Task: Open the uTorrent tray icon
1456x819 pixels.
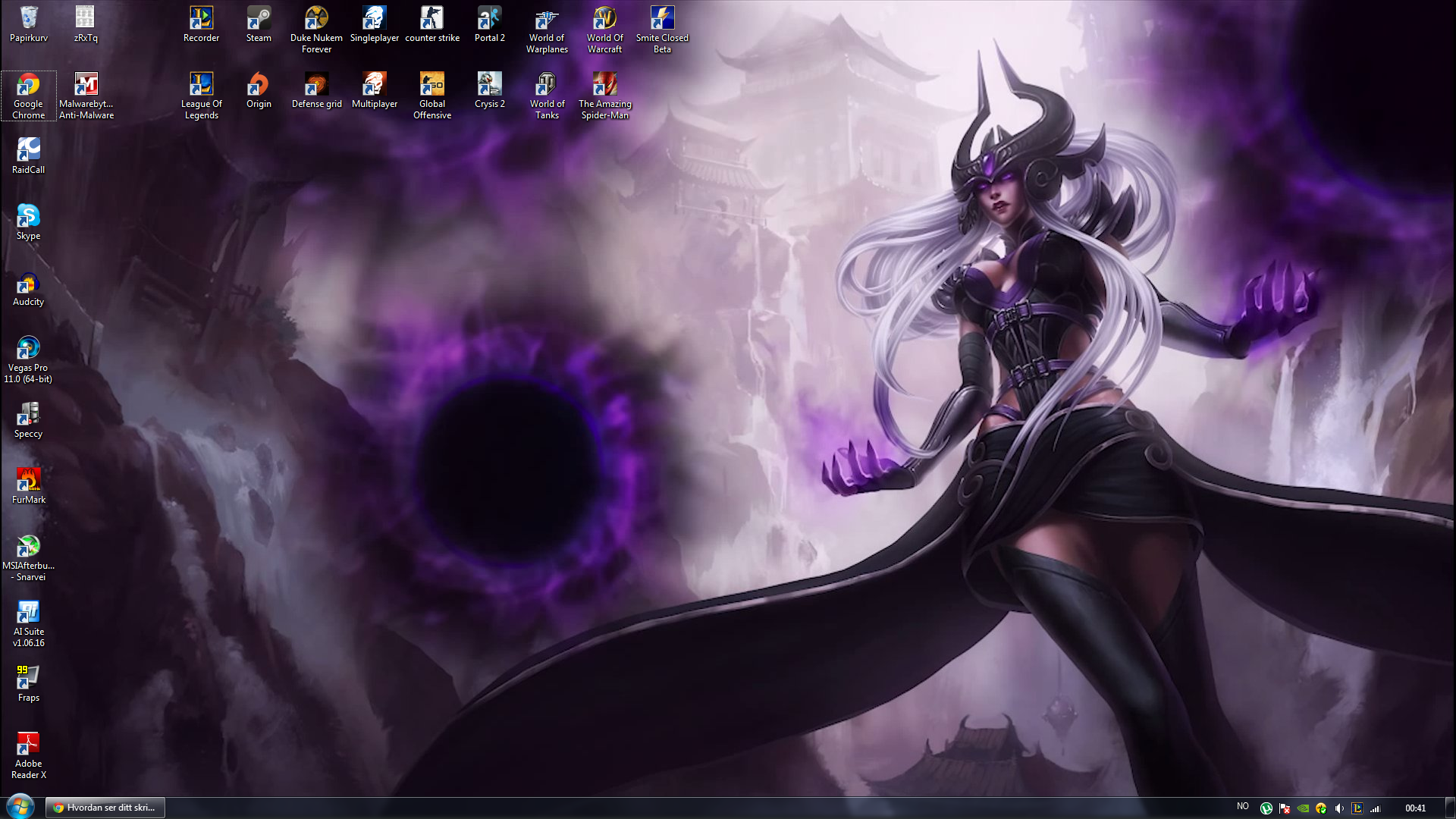Action: [1266, 808]
